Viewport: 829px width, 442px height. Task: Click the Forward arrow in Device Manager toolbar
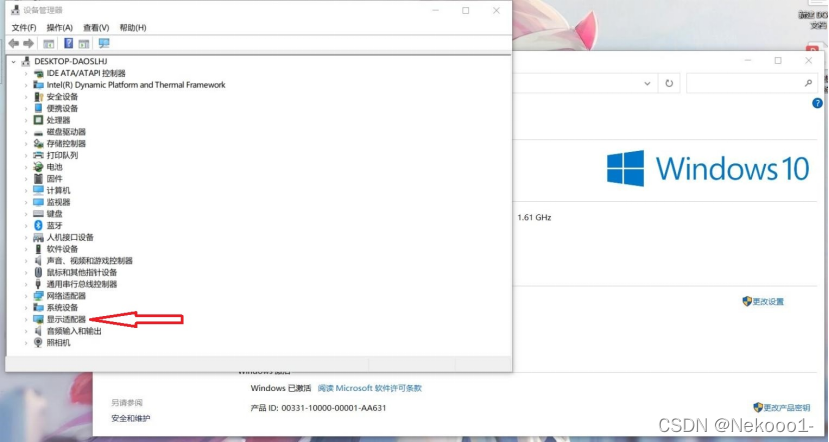click(29, 43)
